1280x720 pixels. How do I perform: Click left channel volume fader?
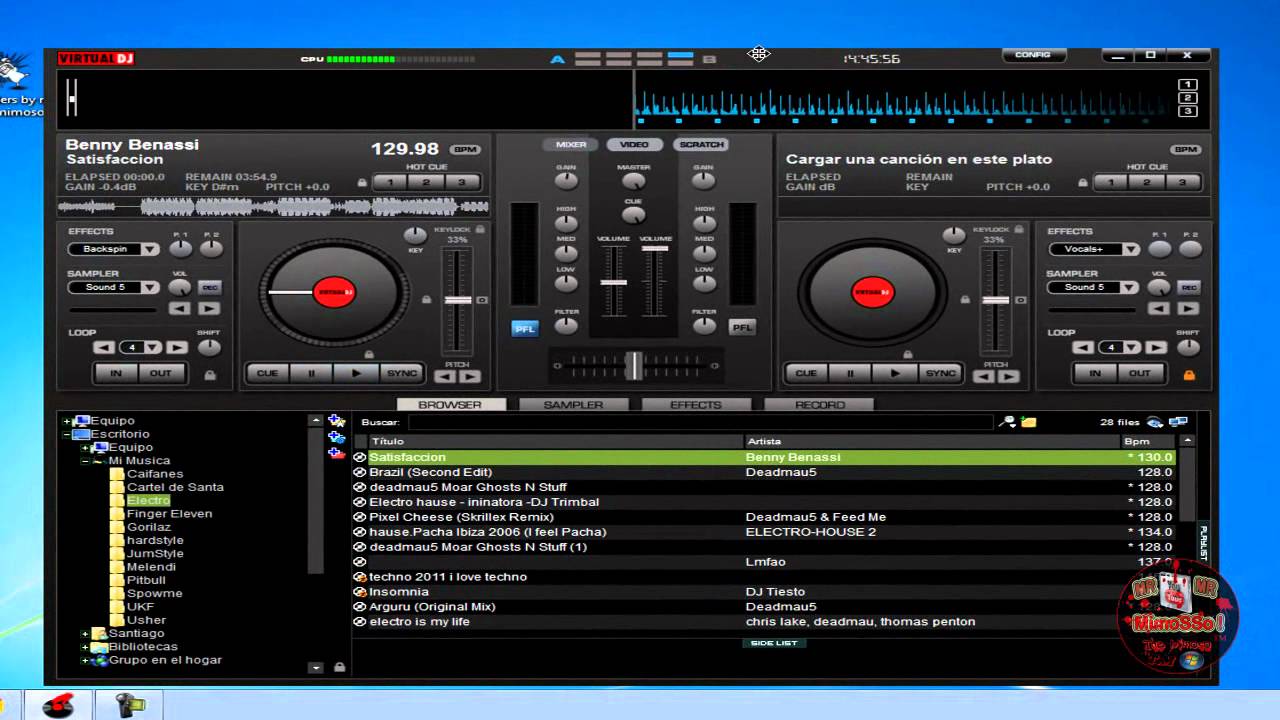coord(613,283)
